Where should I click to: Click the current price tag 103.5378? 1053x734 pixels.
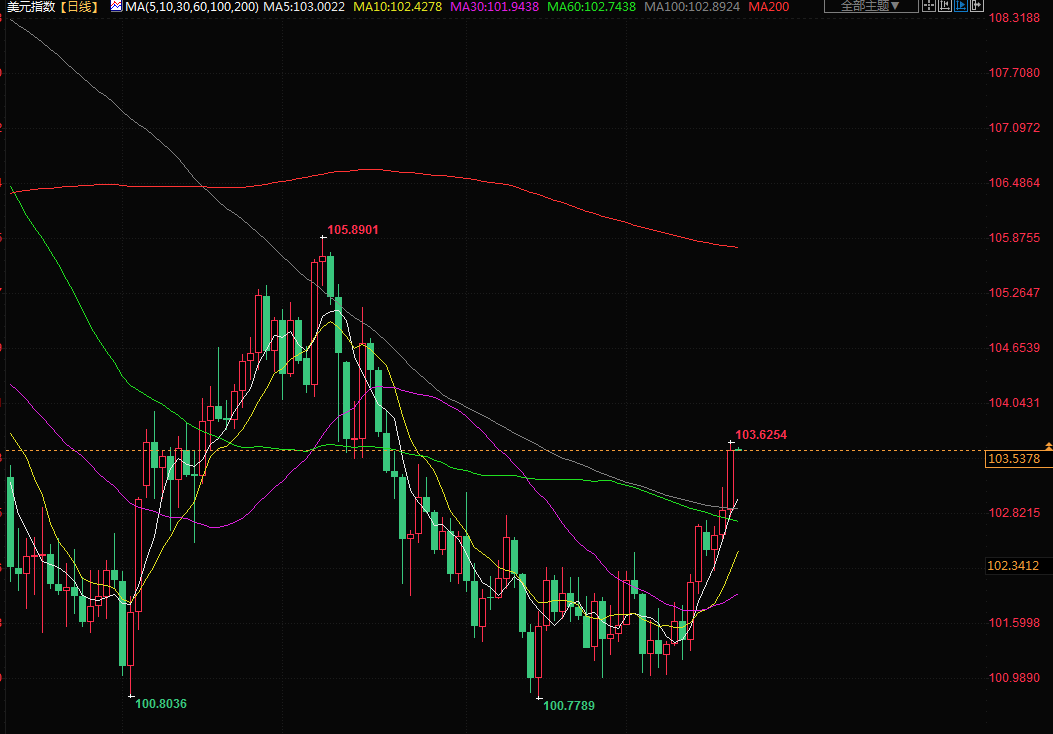click(x=1014, y=459)
